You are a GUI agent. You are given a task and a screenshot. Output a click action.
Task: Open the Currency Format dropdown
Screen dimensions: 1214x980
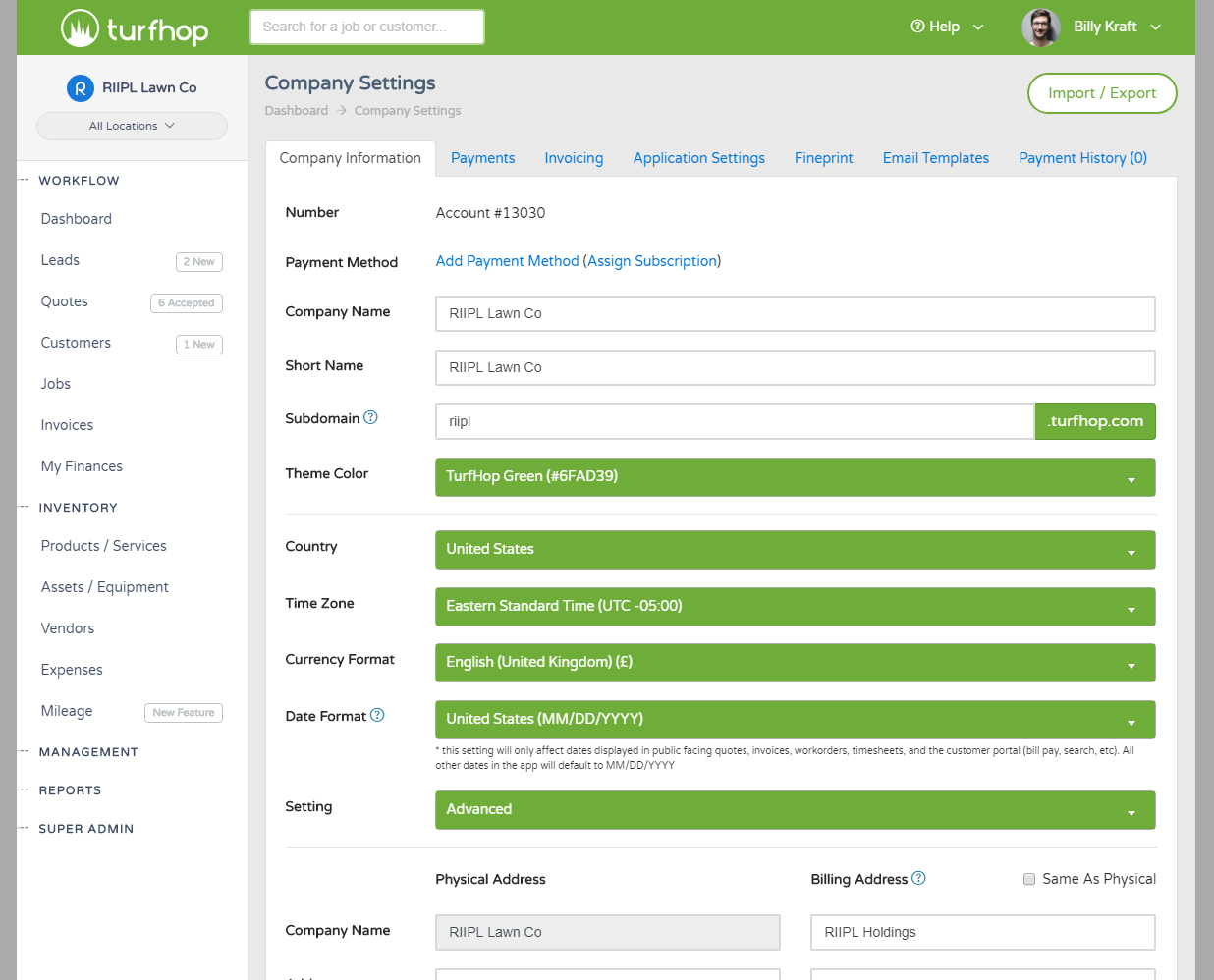[795, 663]
